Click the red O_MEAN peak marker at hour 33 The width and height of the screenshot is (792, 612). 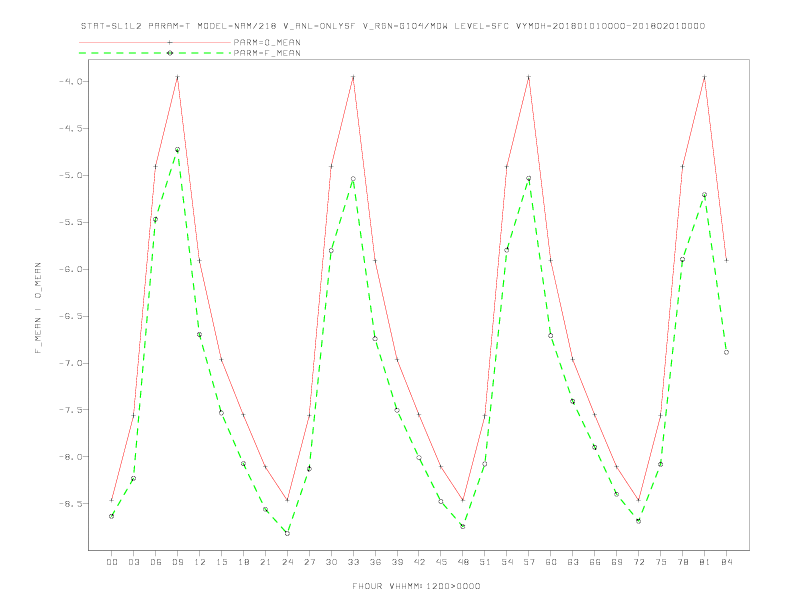point(353,77)
